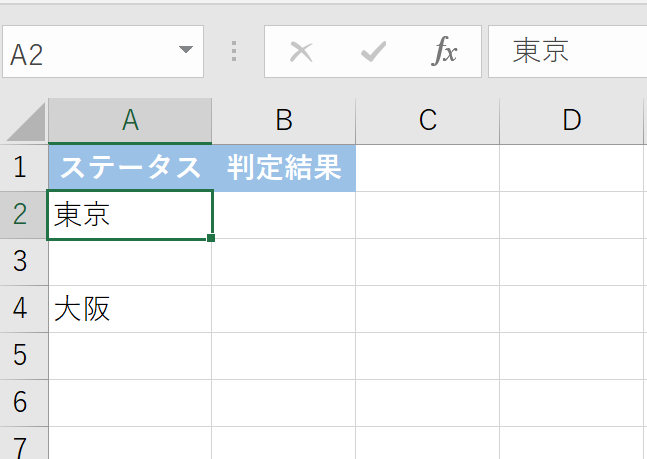The image size is (647, 459).
Task: Select row 4 header
Action: [21, 309]
